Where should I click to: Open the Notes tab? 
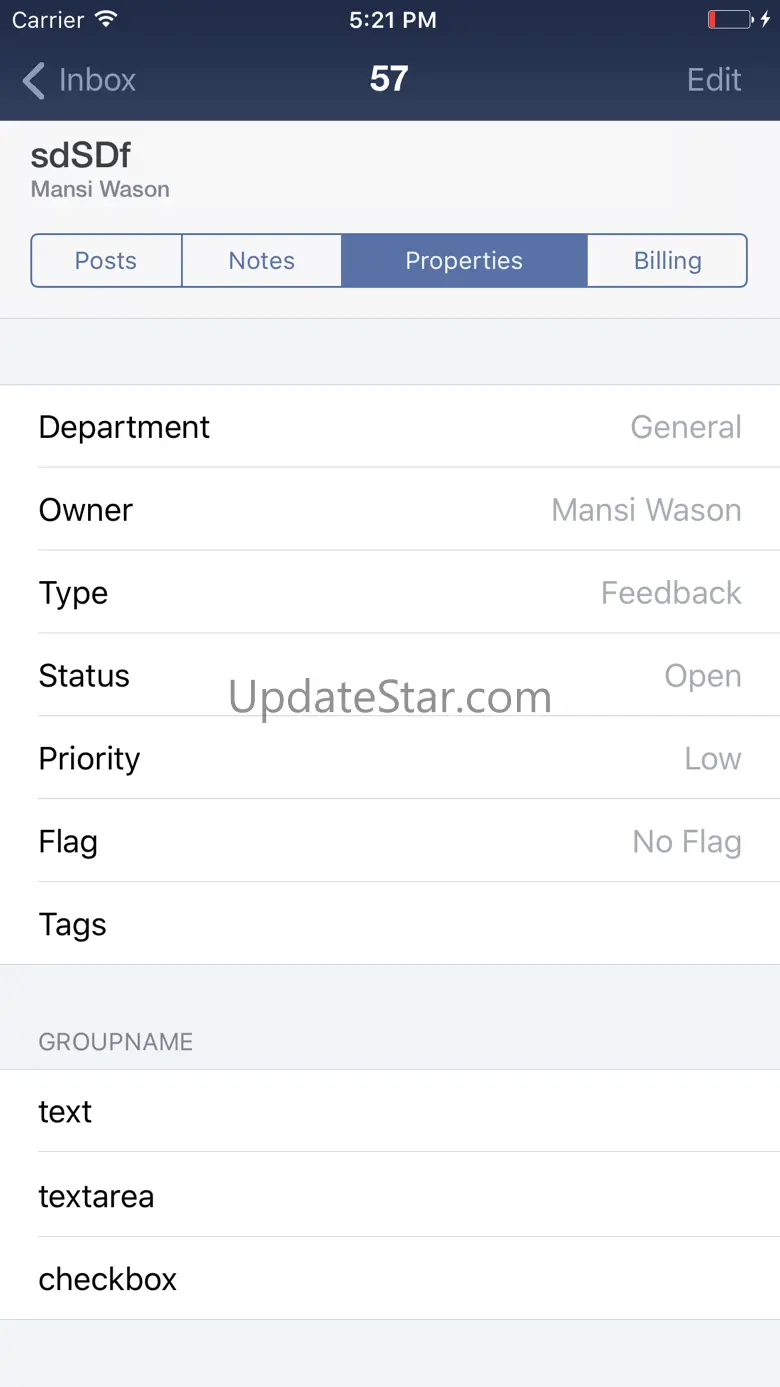coord(262,261)
